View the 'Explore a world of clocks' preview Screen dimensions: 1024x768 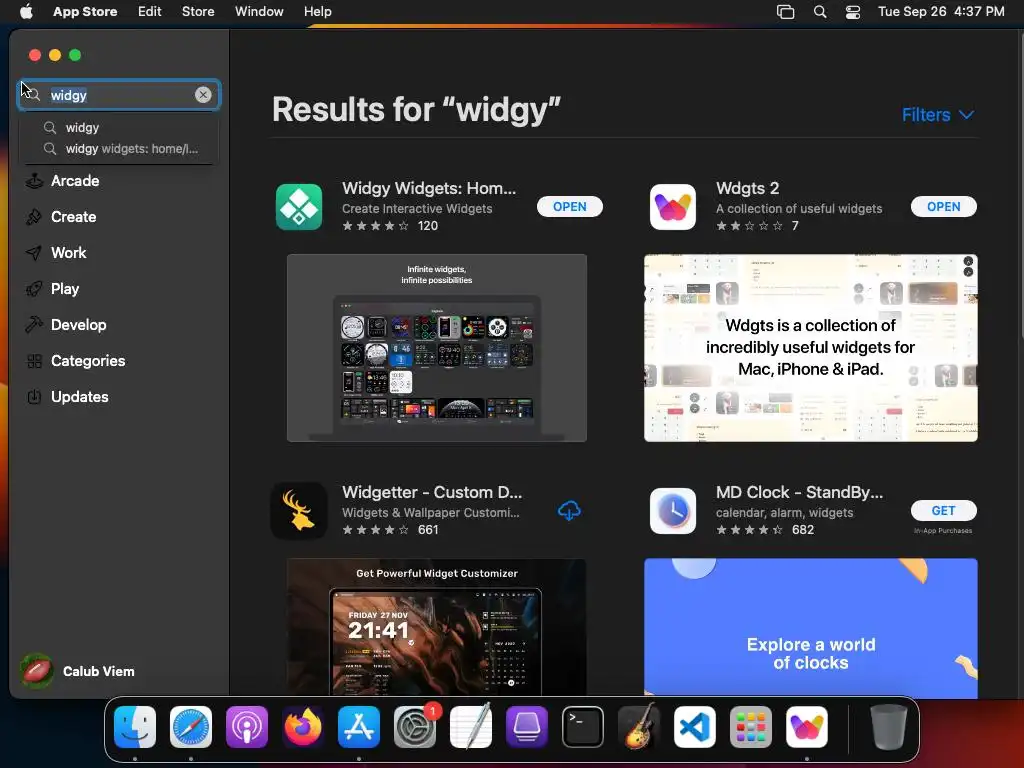point(810,627)
